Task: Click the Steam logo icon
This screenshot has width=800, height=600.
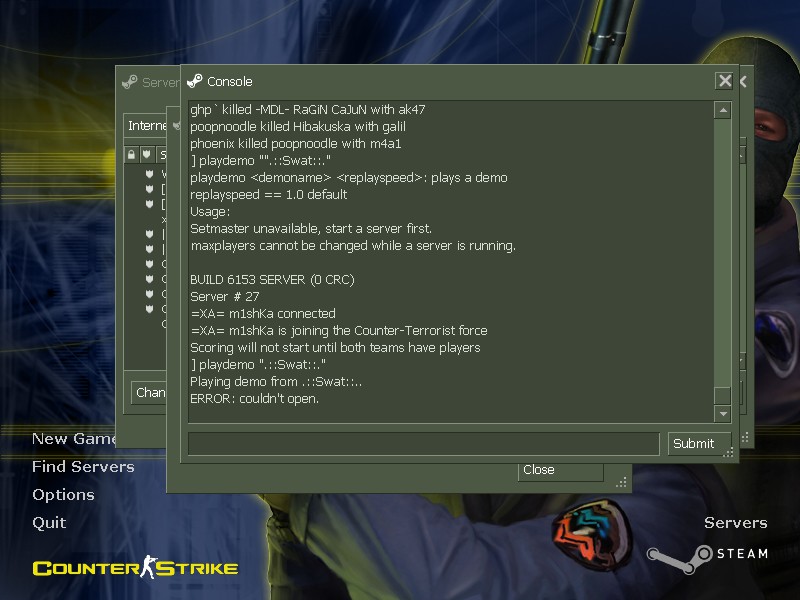Action: [680, 558]
